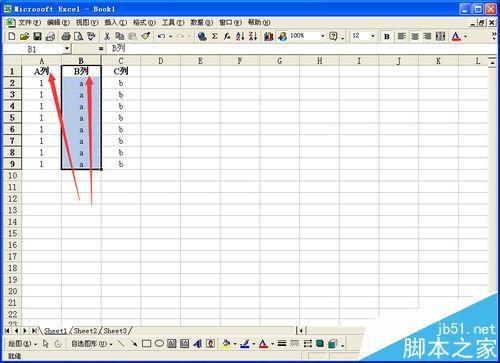This screenshot has height=363, width=500.
Task: Click the vertical scrollbar up arrow
Action: coord(492,64)
